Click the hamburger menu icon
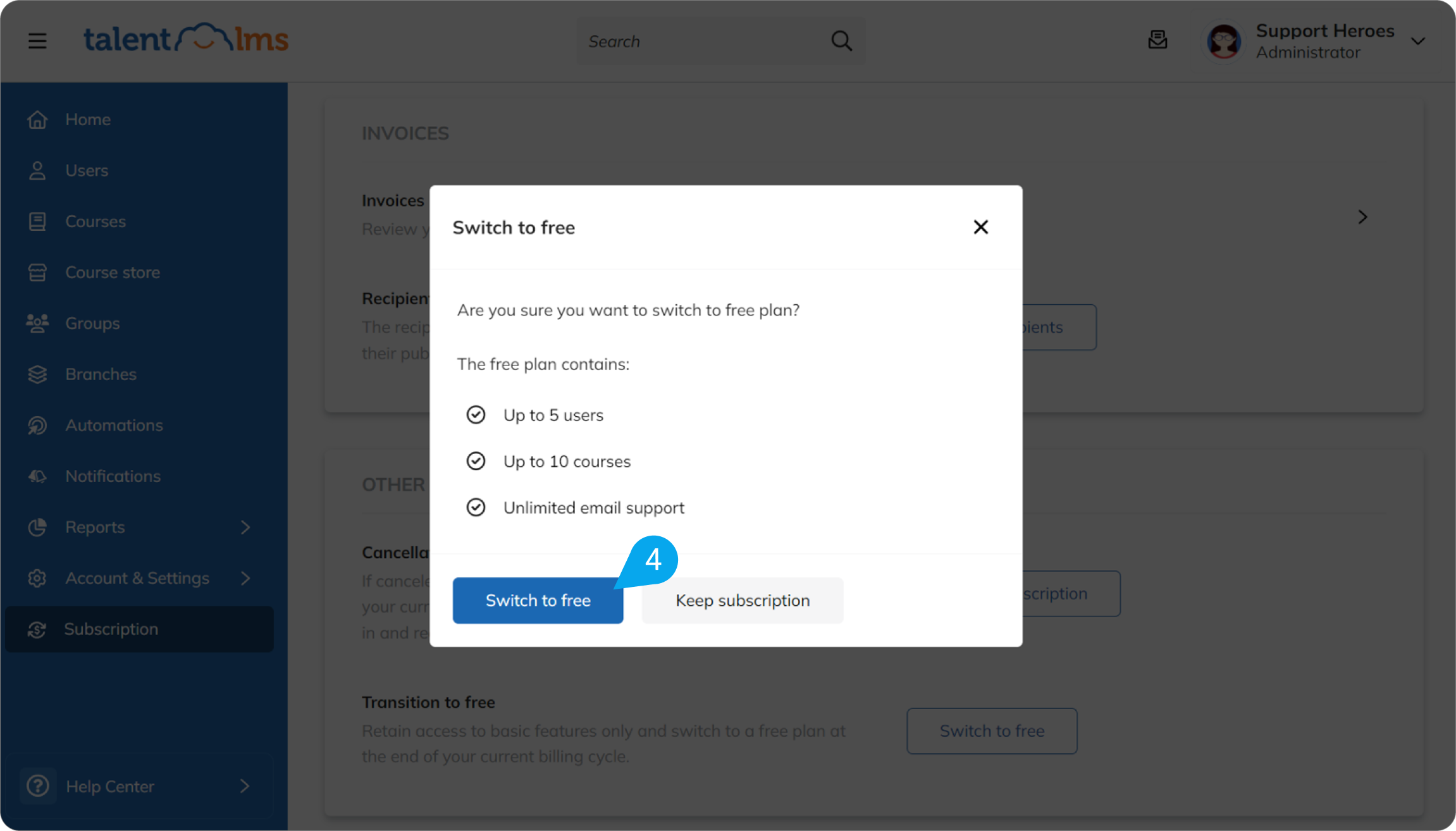This screenshot has height=831, width=1456. (x=37, y=41)
